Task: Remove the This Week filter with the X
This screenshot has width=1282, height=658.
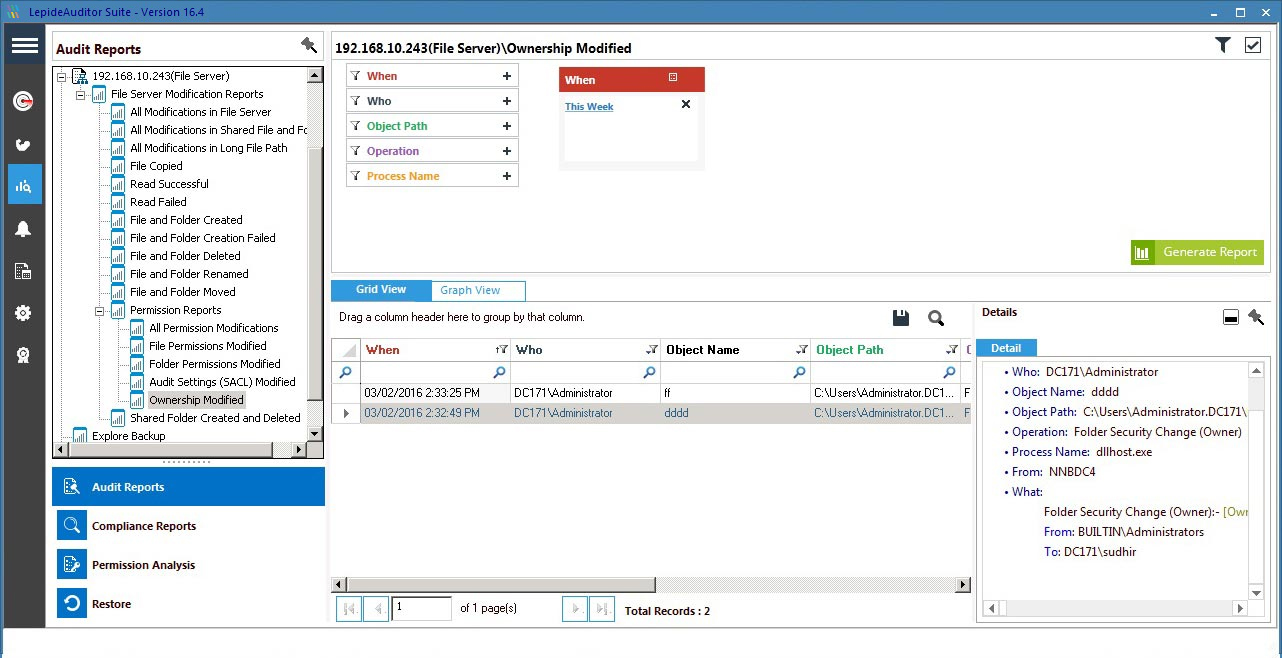Action: coord(686,104)
